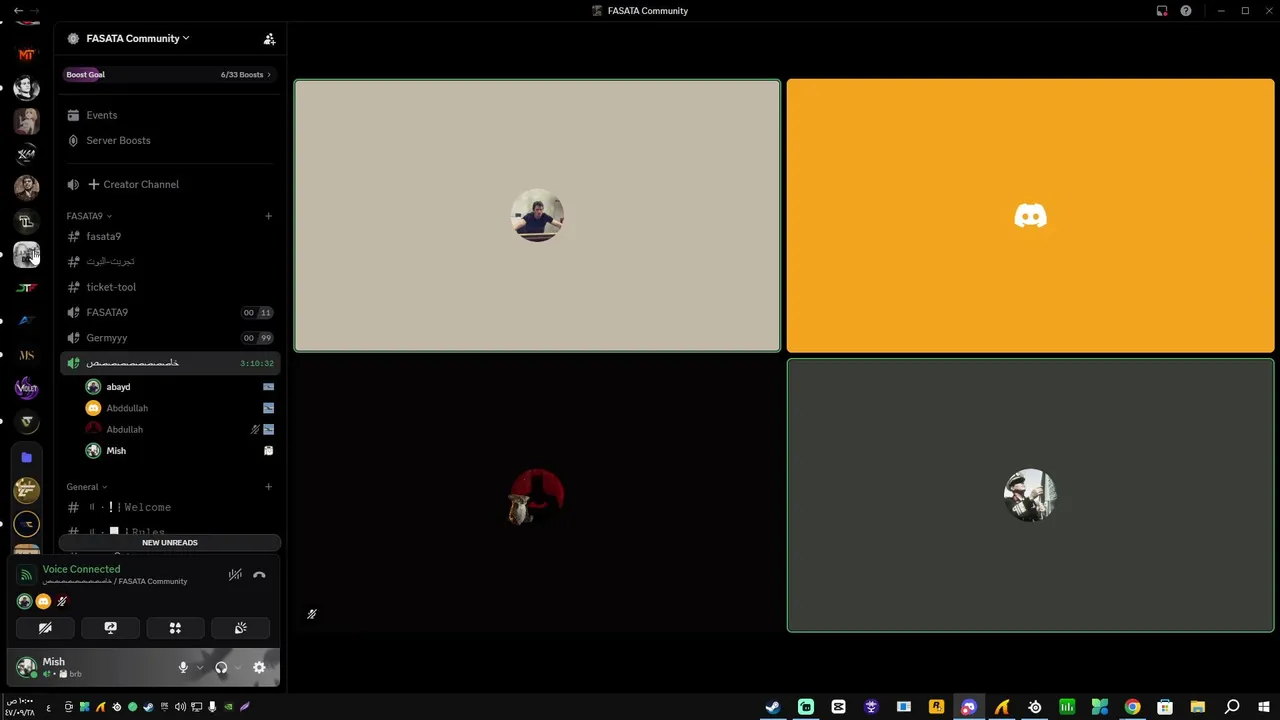The height and width of the screenshot is (720, 1280).
Task: Deafen using the headphones icon
Action: tap(221, 667)
